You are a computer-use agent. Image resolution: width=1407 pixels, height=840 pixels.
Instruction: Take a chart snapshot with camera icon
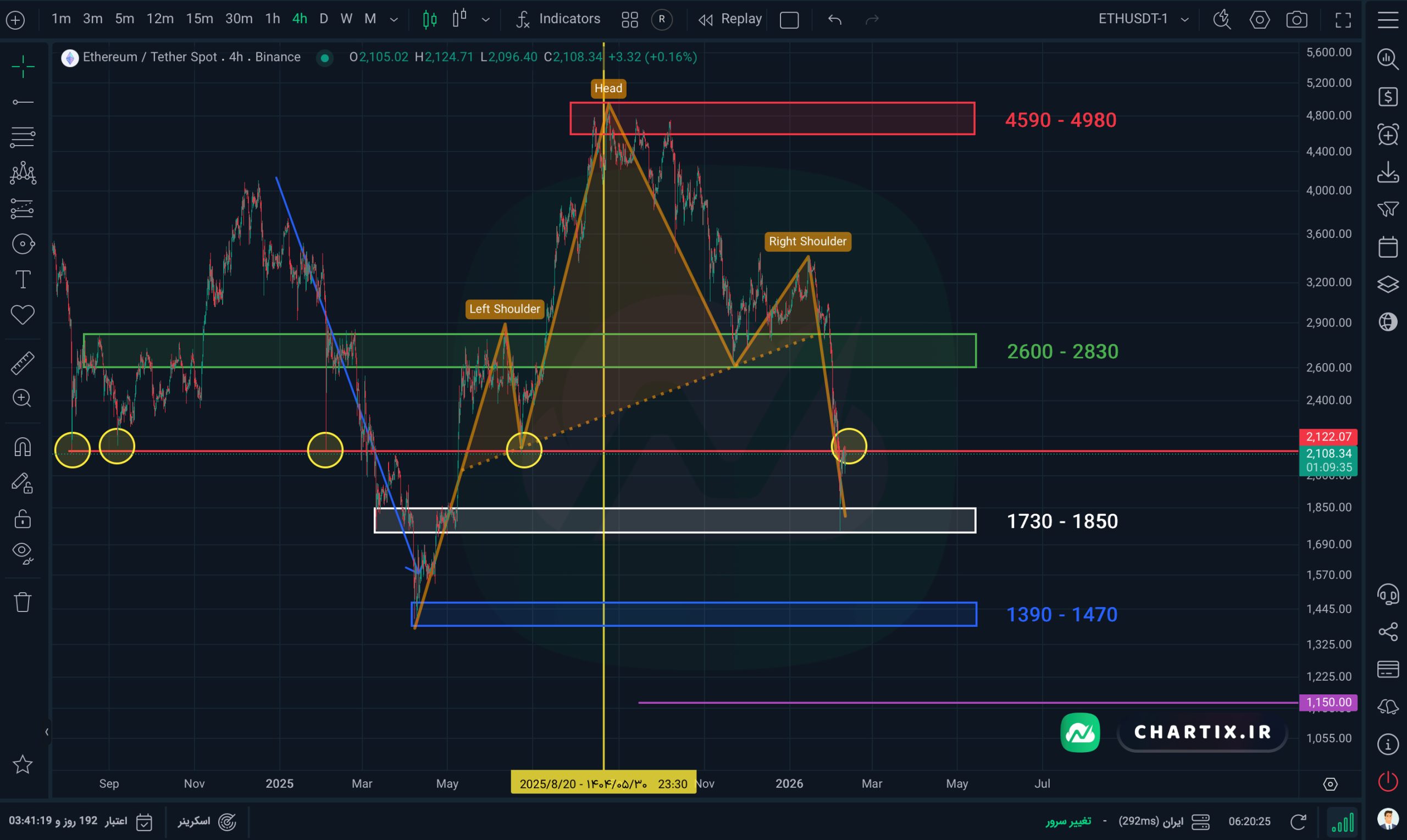(x=1296, y=20)
